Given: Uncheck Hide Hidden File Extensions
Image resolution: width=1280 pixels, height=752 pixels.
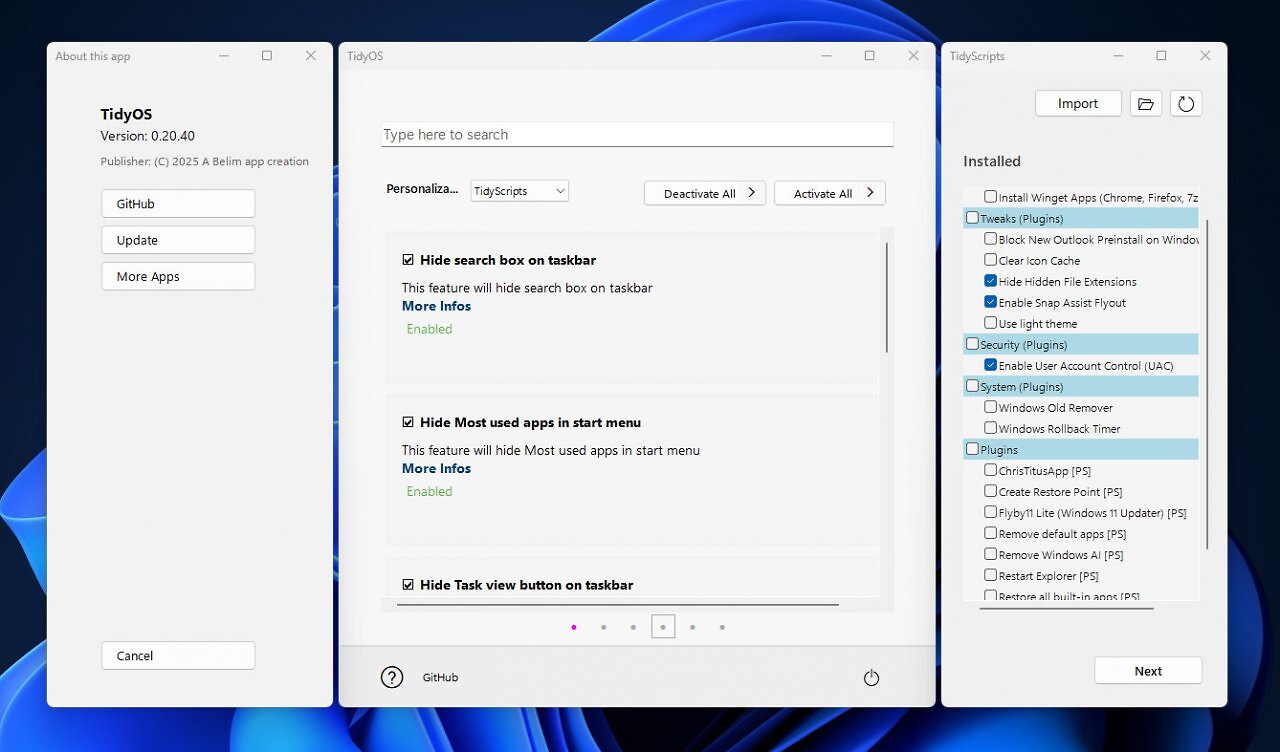Looking at the screenshot, I should click(990, 281).
